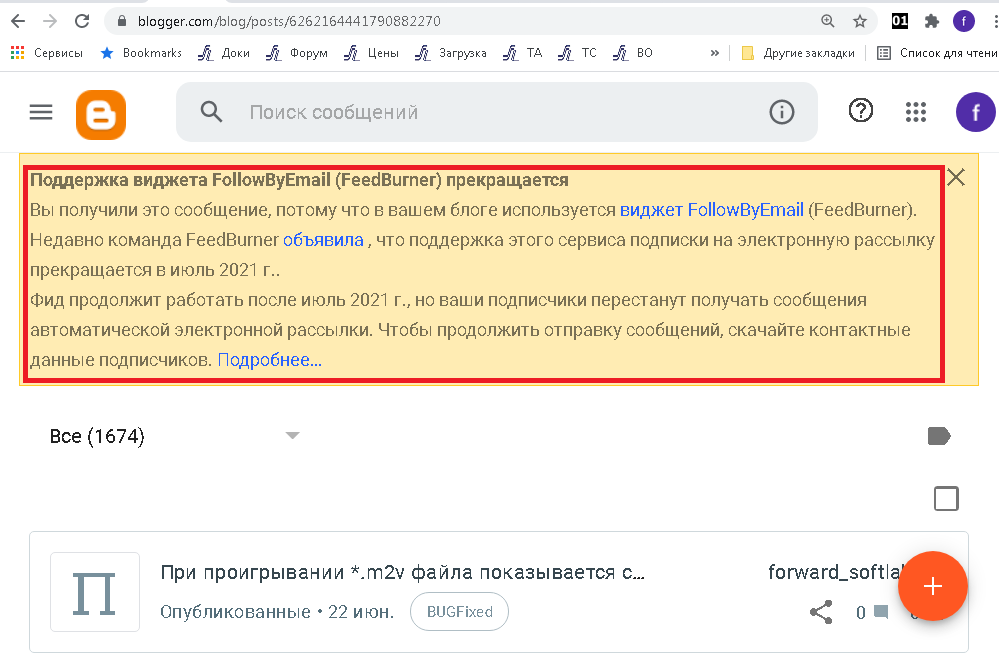Click the browser forward arrow
999x656 pixels.
pos(50,21)
